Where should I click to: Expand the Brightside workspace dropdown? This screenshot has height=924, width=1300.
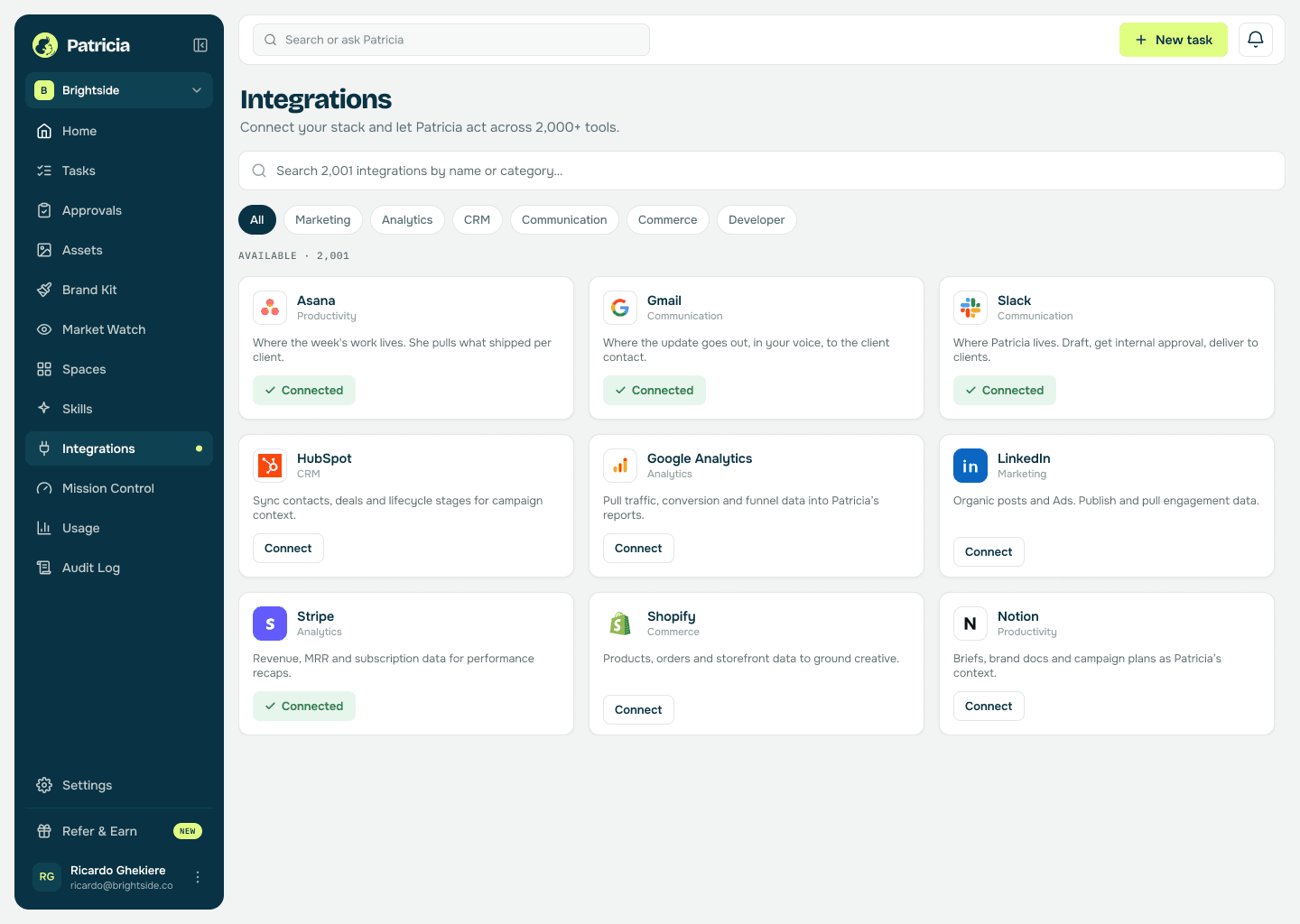[x=119, y=90]
